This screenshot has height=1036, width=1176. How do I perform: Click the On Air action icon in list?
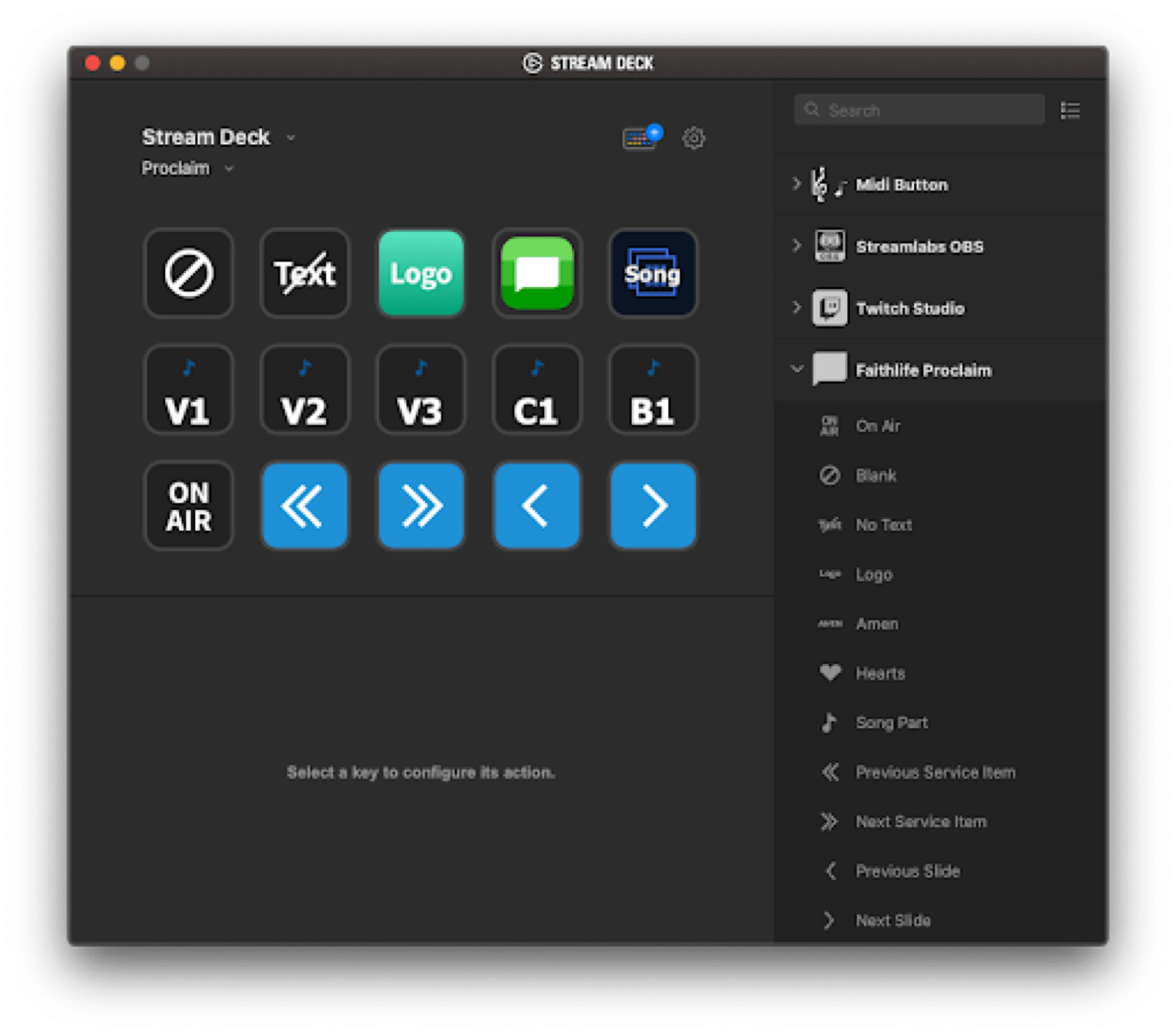[829, 426]
